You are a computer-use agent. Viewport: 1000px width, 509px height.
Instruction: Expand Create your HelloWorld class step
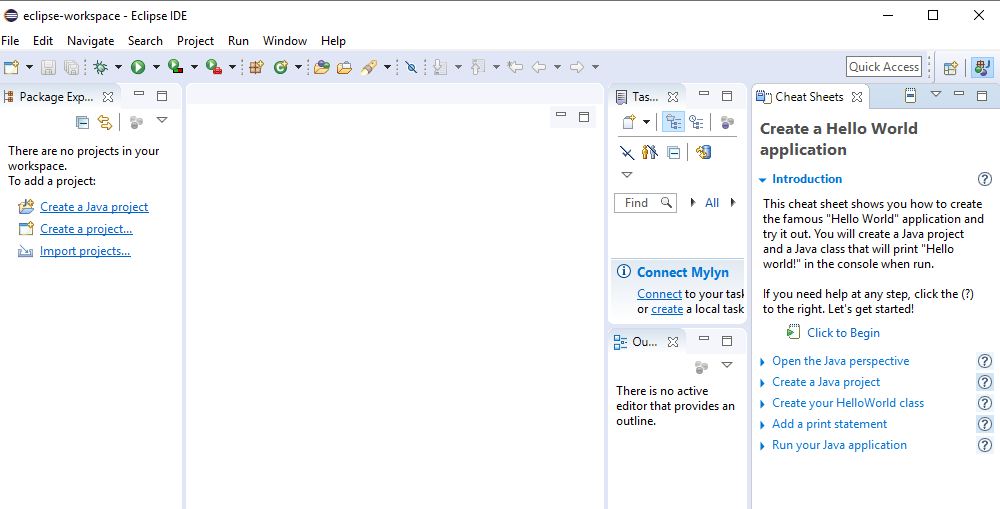click(762, 404)
